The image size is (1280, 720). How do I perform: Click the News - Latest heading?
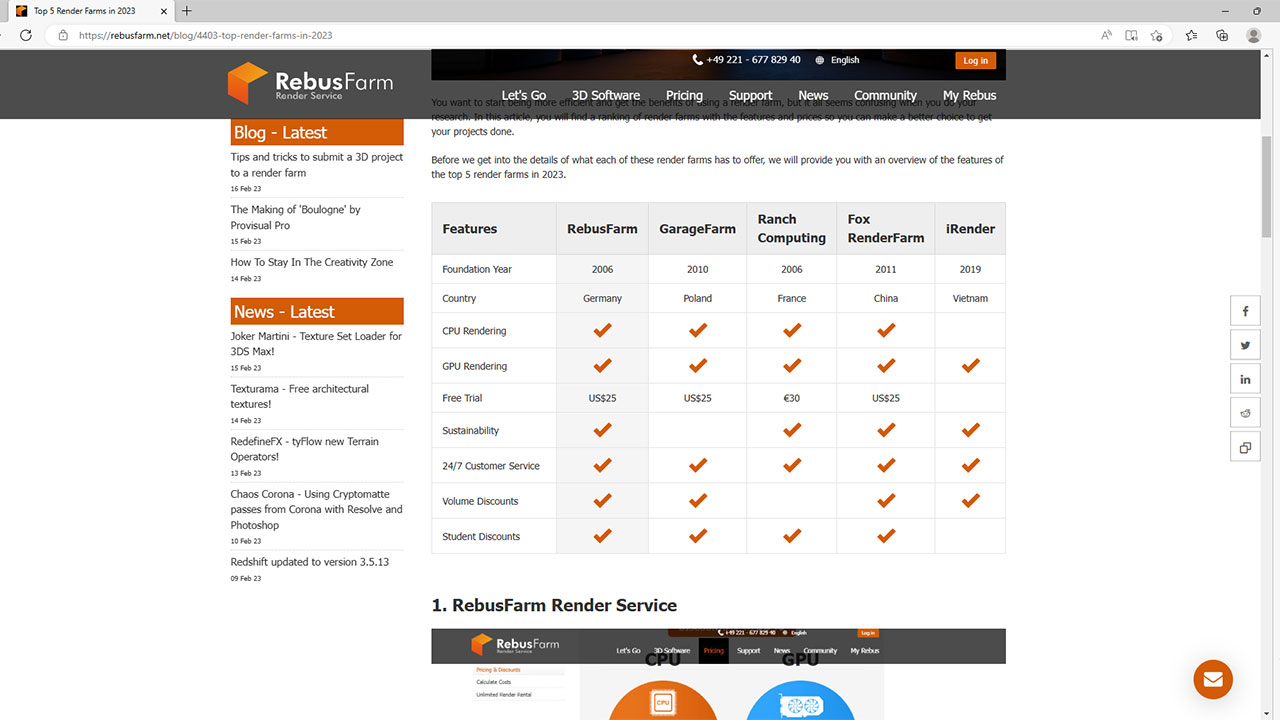pos(317,311)
